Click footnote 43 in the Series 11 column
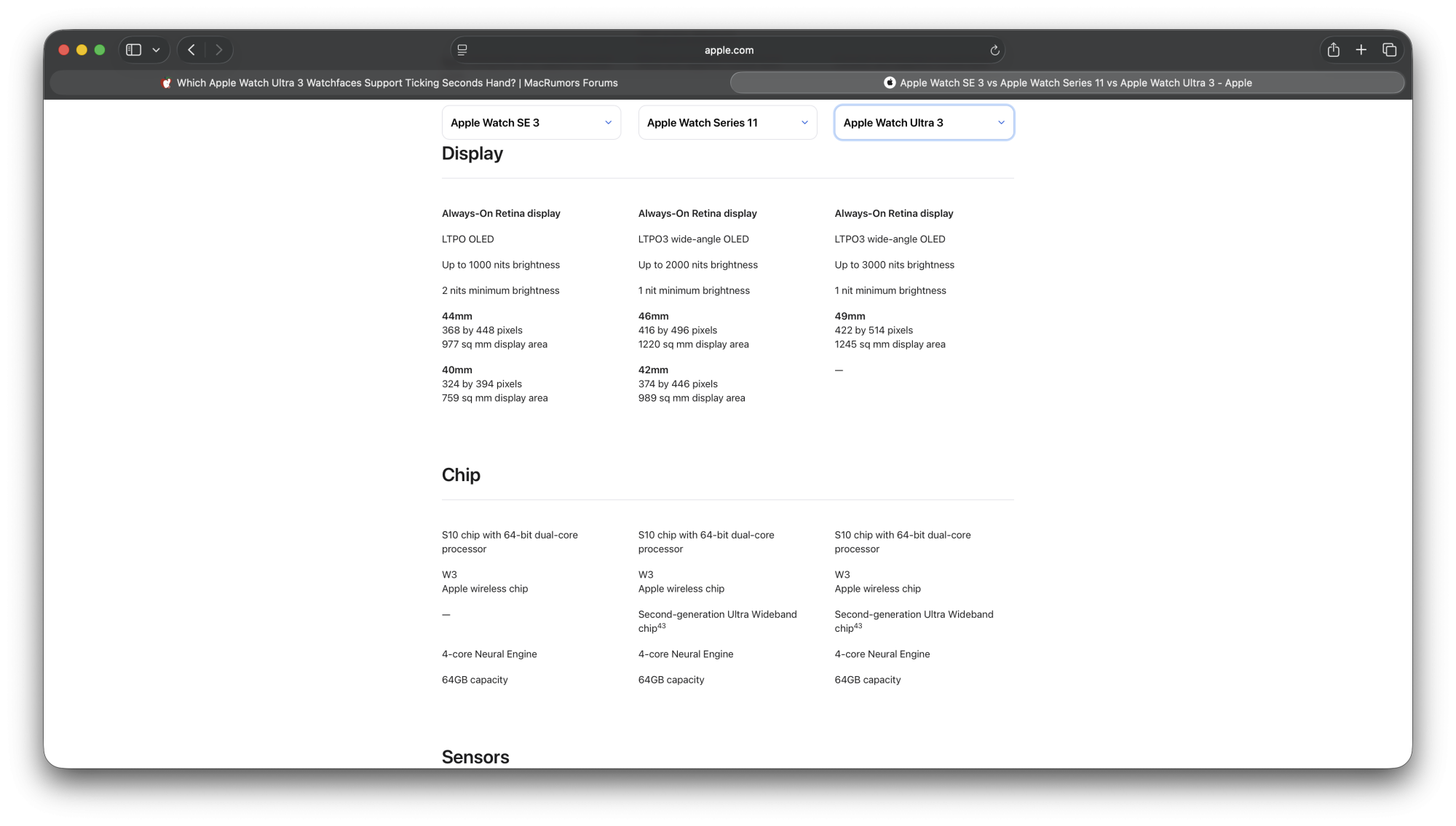Screen dimensions: 1456x826 coord(662,626)
